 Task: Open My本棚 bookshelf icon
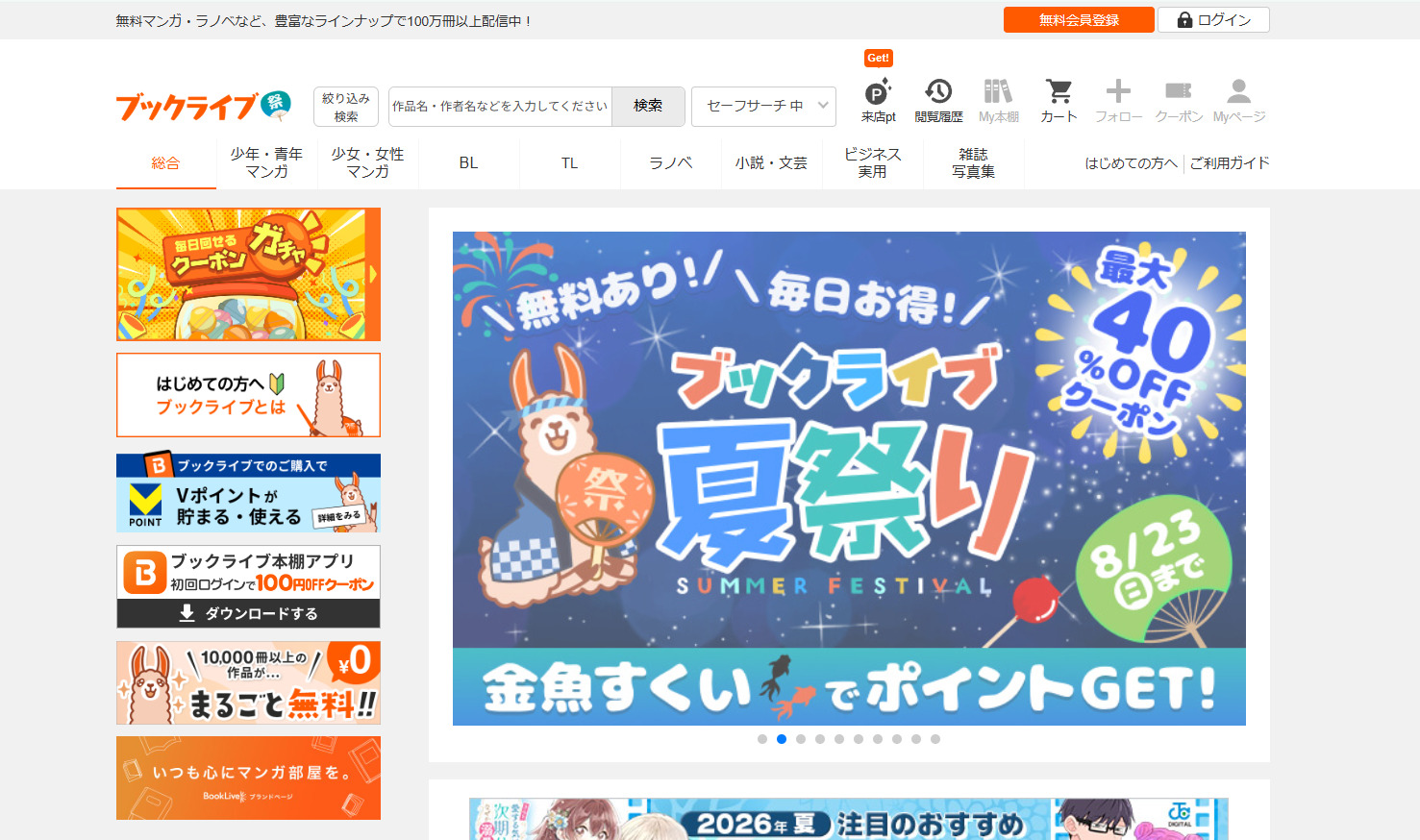click(x=998, y=101)
